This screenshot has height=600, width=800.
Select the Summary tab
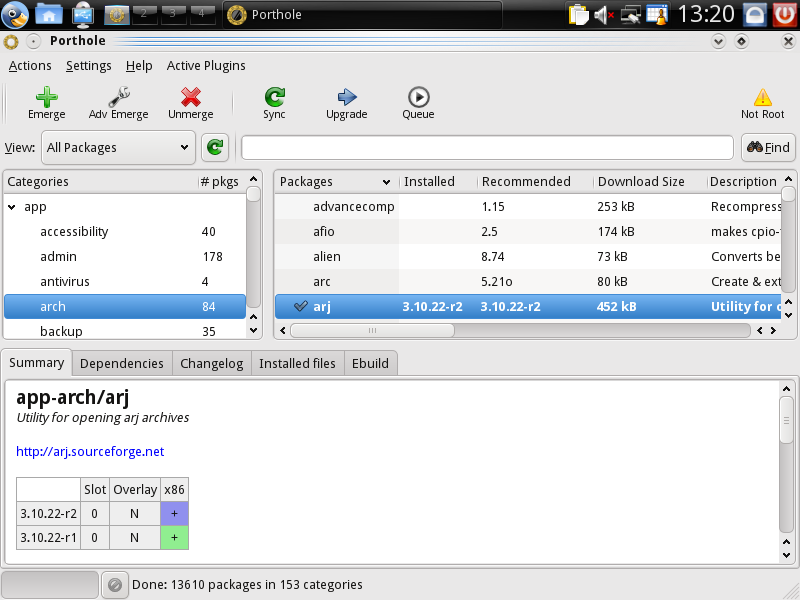[37, 363]
